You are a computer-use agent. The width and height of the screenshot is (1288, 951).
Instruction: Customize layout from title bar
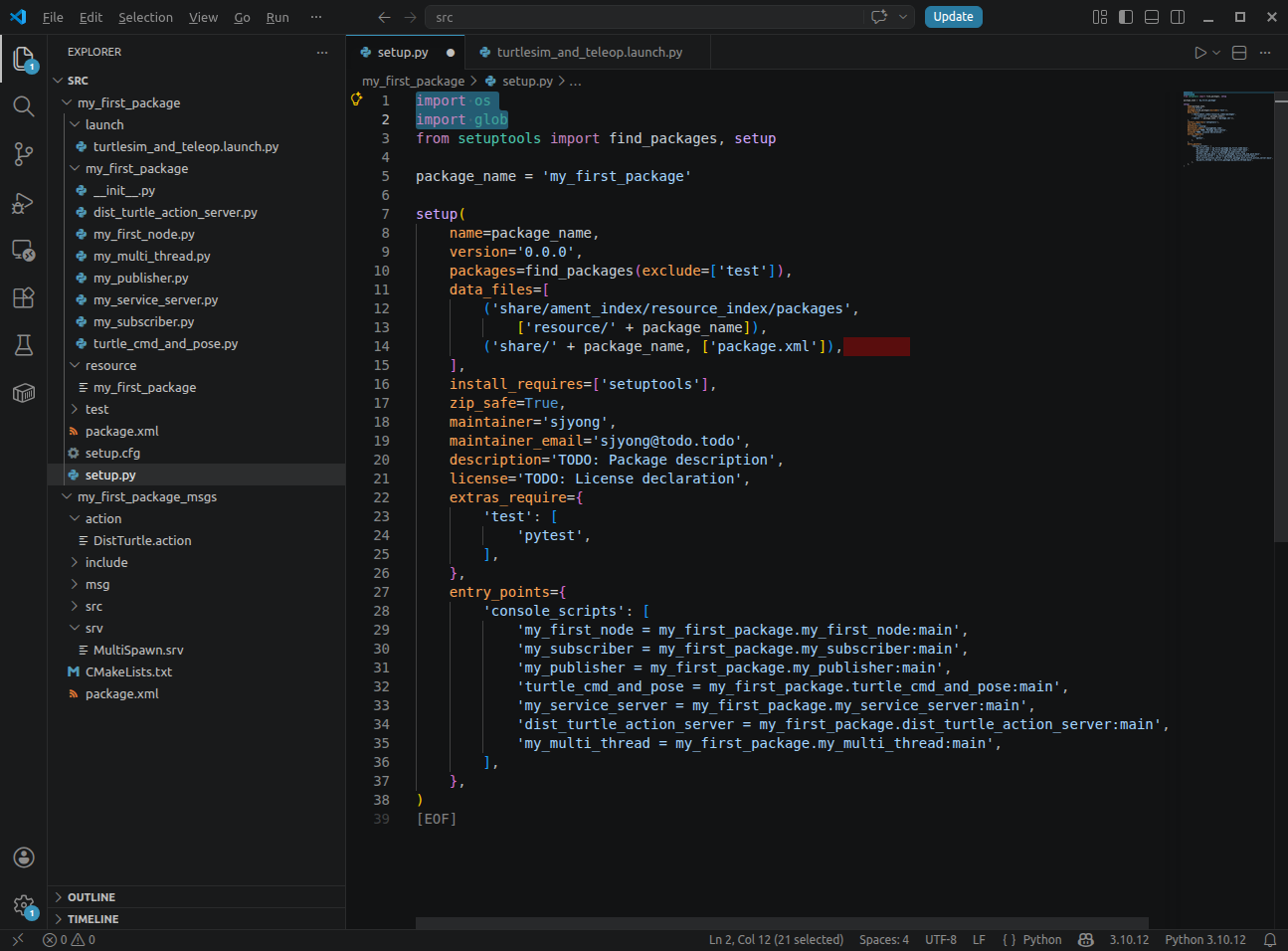click(x=1100, y=17)
